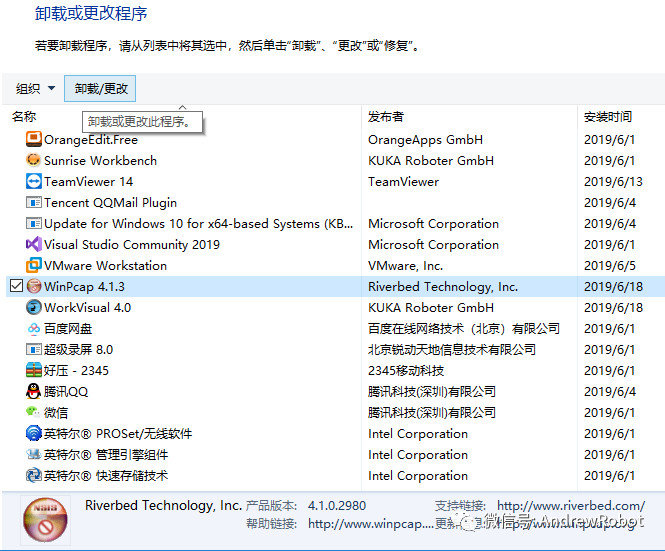This screenshot has width=665, height=551.
Task: Click the 英特尔 管理引擎组件 icon
Action: click(x=34, y=454)
